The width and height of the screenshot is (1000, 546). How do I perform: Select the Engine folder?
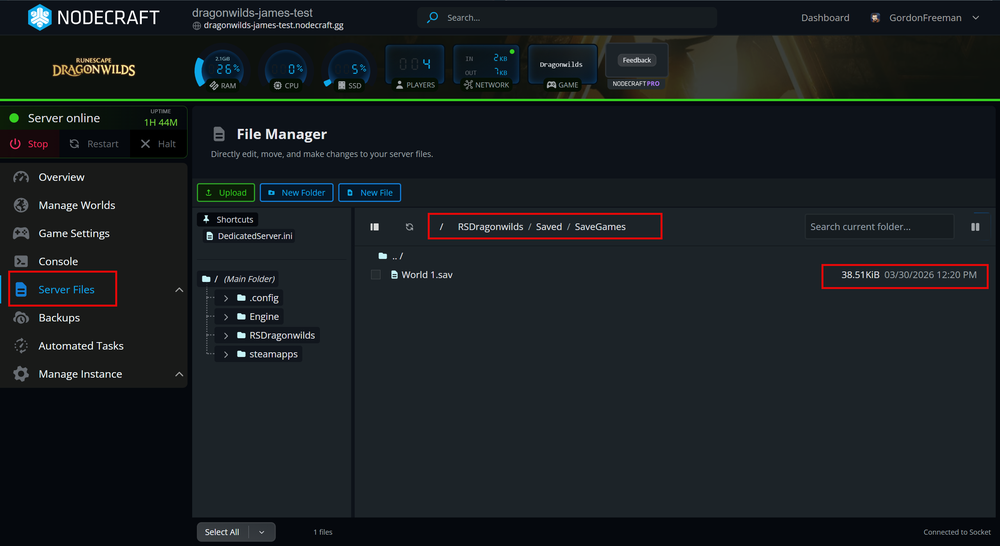pos(258,316)
